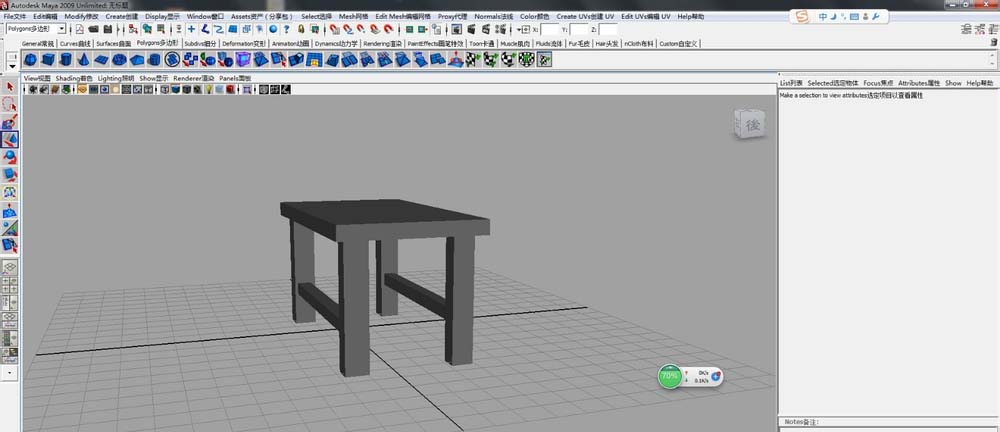Screen dimensions: 1000x432
Task: Open the viewport Panels menu
Action: [235, 78]
